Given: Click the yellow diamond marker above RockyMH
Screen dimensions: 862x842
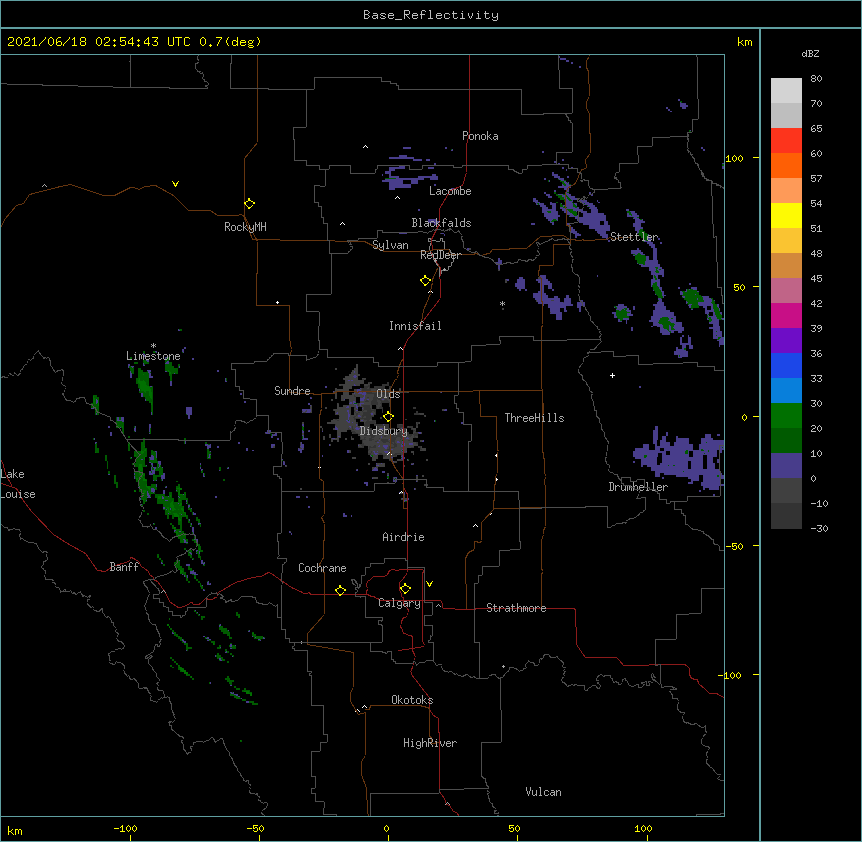Looking at the screenshot, I should [250, 204].
